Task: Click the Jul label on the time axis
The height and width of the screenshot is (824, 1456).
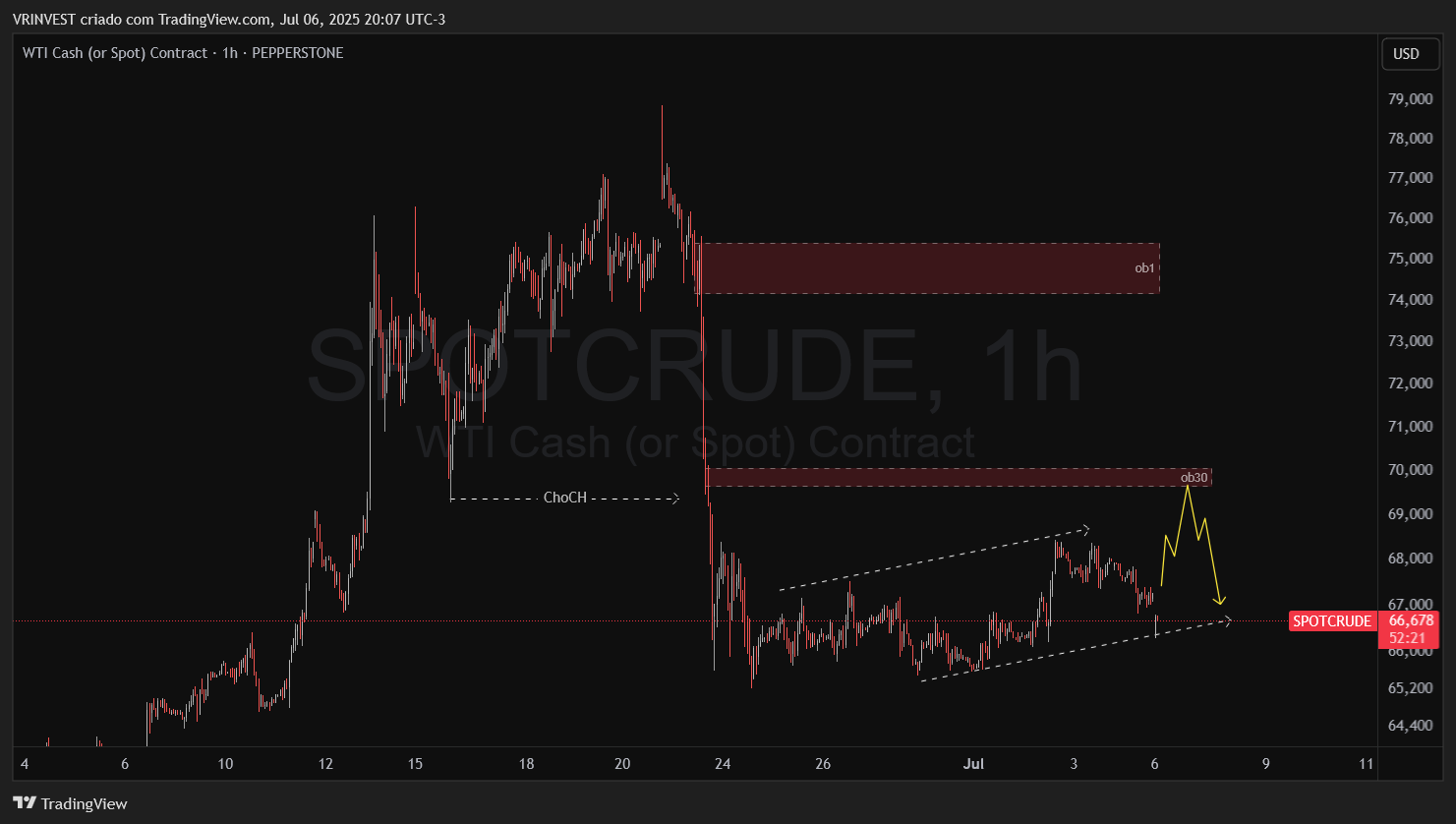Action: (974, 764)
